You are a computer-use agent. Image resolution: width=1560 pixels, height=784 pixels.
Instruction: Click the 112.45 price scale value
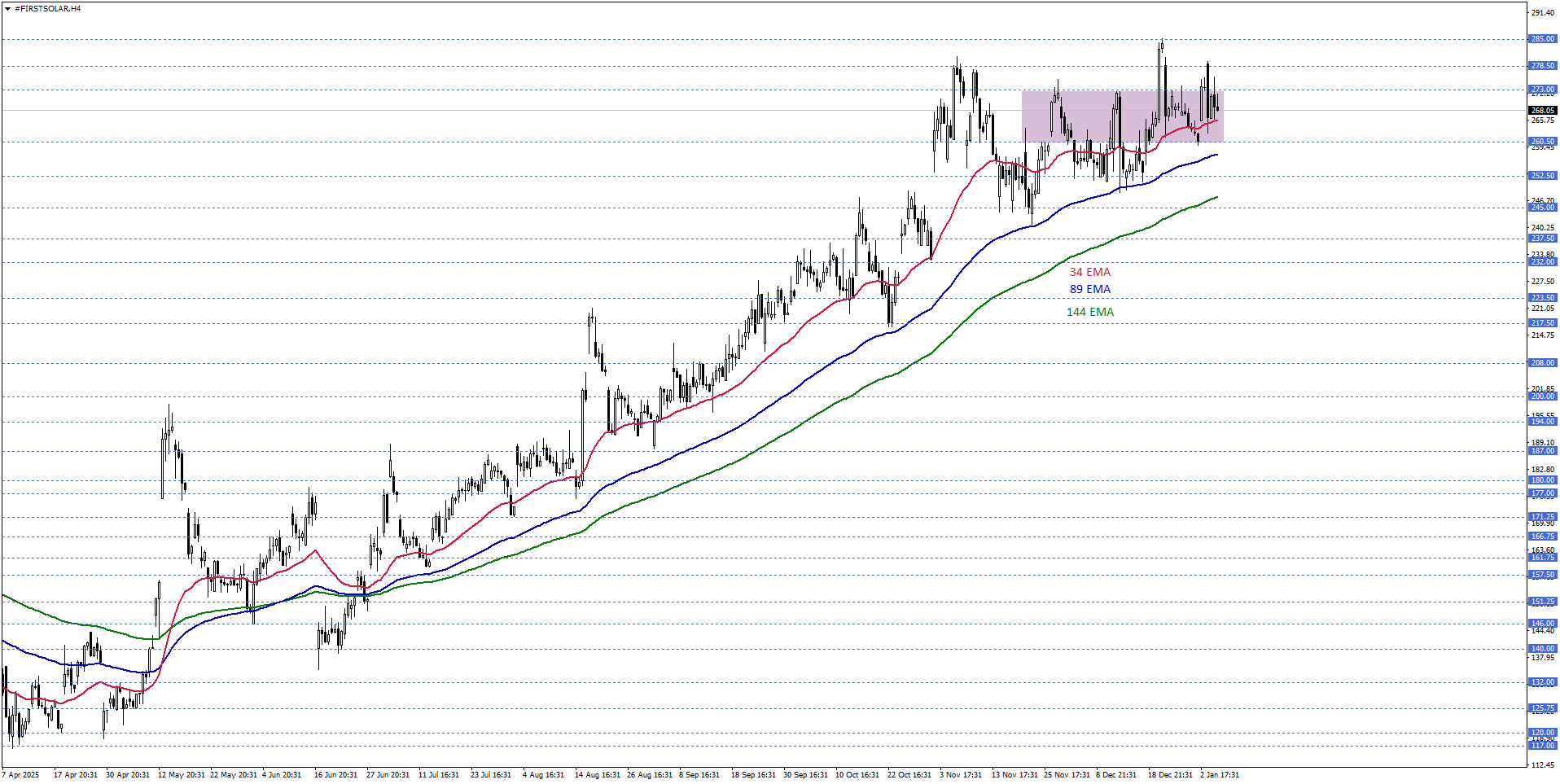pyautogui.click(x=1543, y=765)
